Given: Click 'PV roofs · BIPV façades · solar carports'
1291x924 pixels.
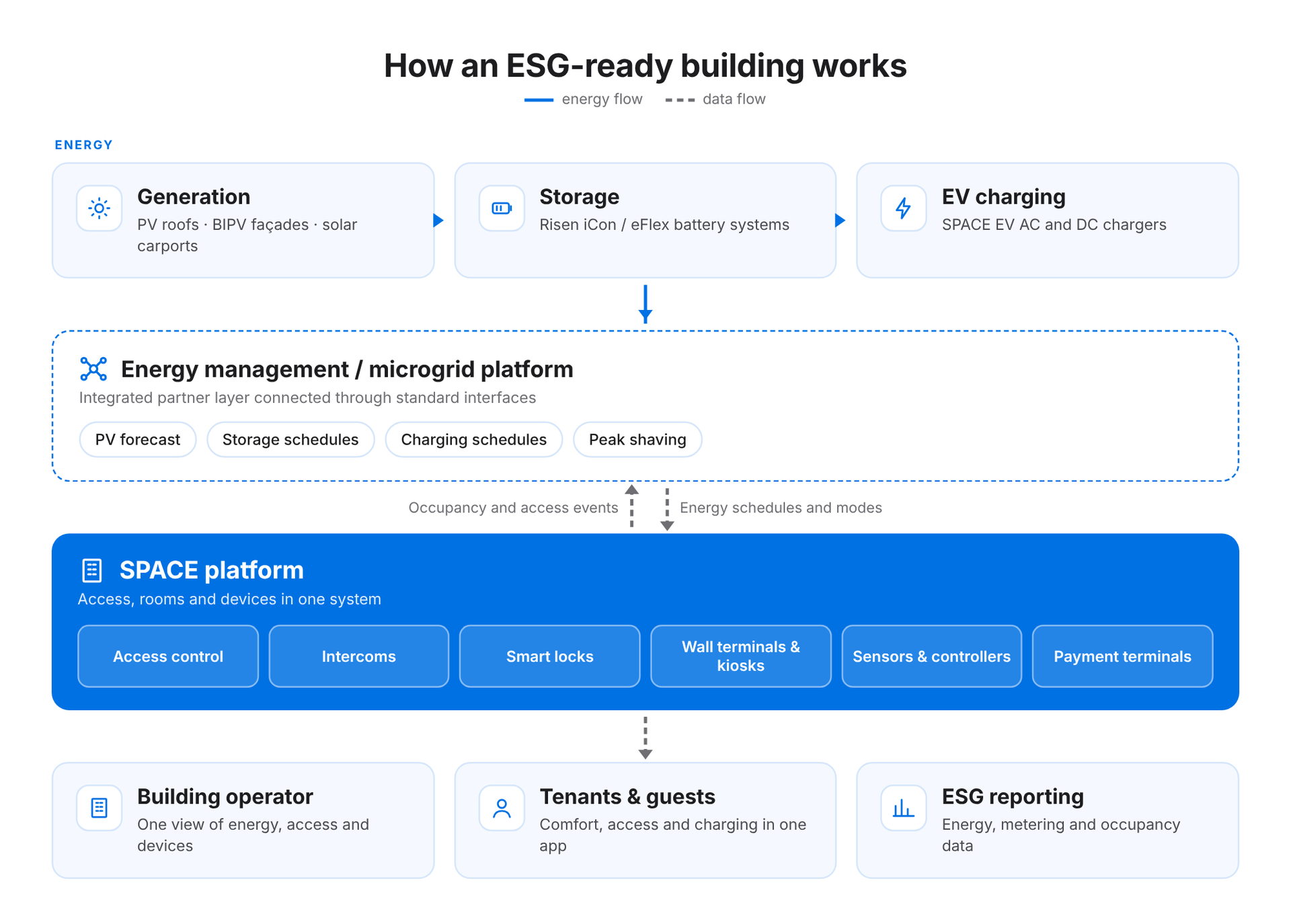Looking at the screenshot, I should pyautogui.click(x=247, y=235).
